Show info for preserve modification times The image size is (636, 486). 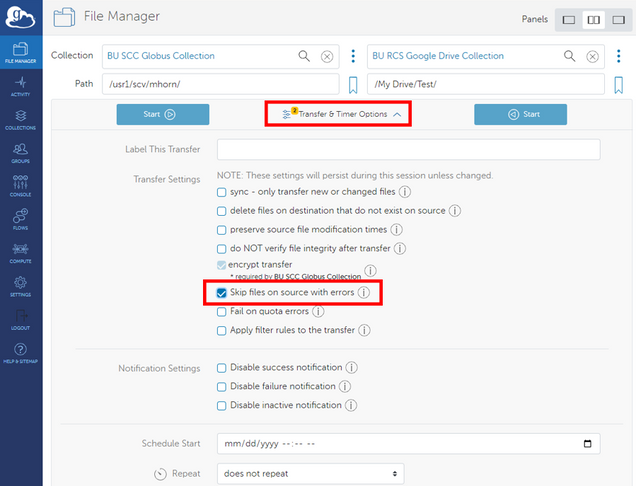[396, 230]
